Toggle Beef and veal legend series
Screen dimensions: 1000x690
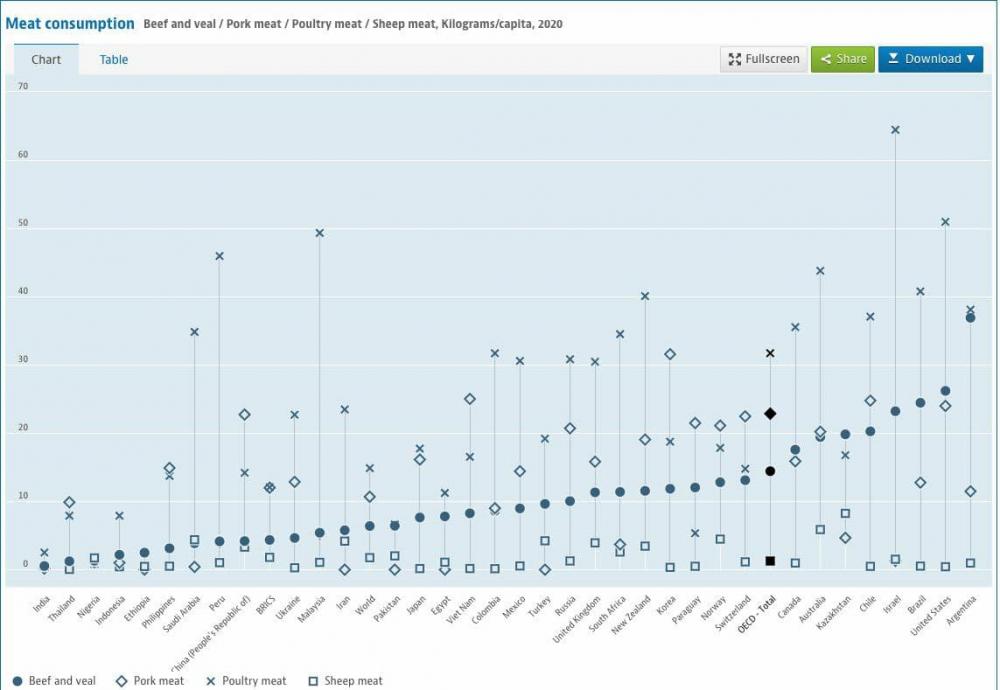54,681
